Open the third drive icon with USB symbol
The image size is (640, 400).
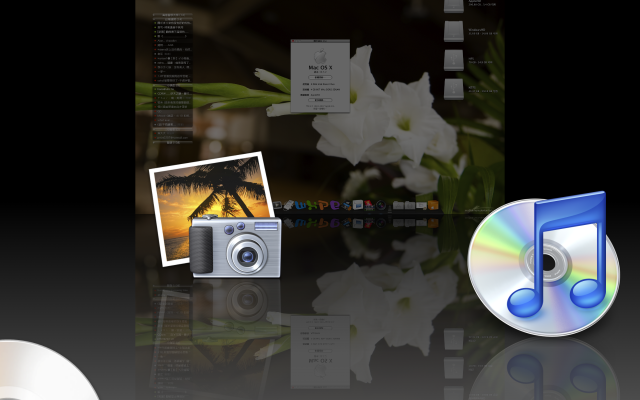pyautogui.click(x=454, y=60)
